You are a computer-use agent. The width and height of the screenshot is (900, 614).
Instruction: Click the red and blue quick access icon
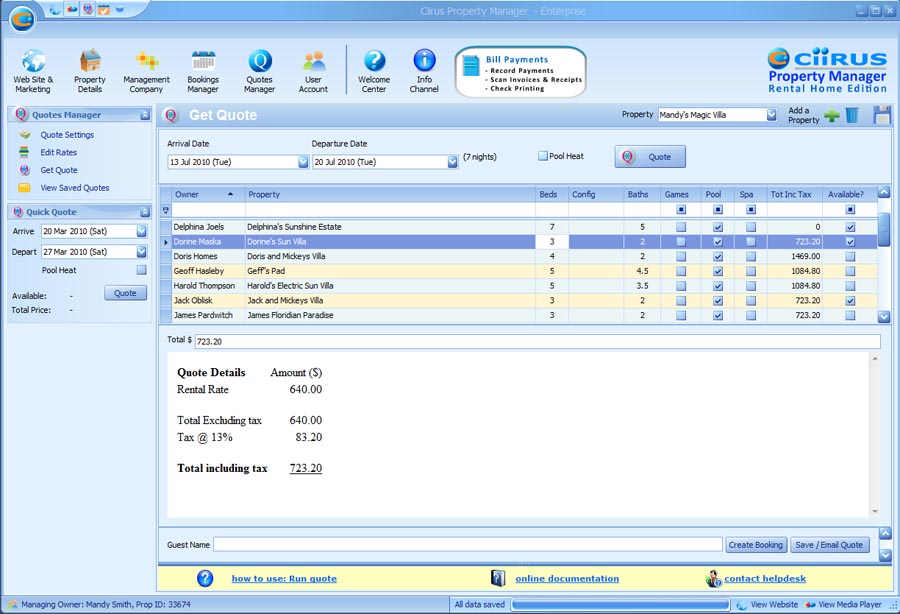pos(72,10)
